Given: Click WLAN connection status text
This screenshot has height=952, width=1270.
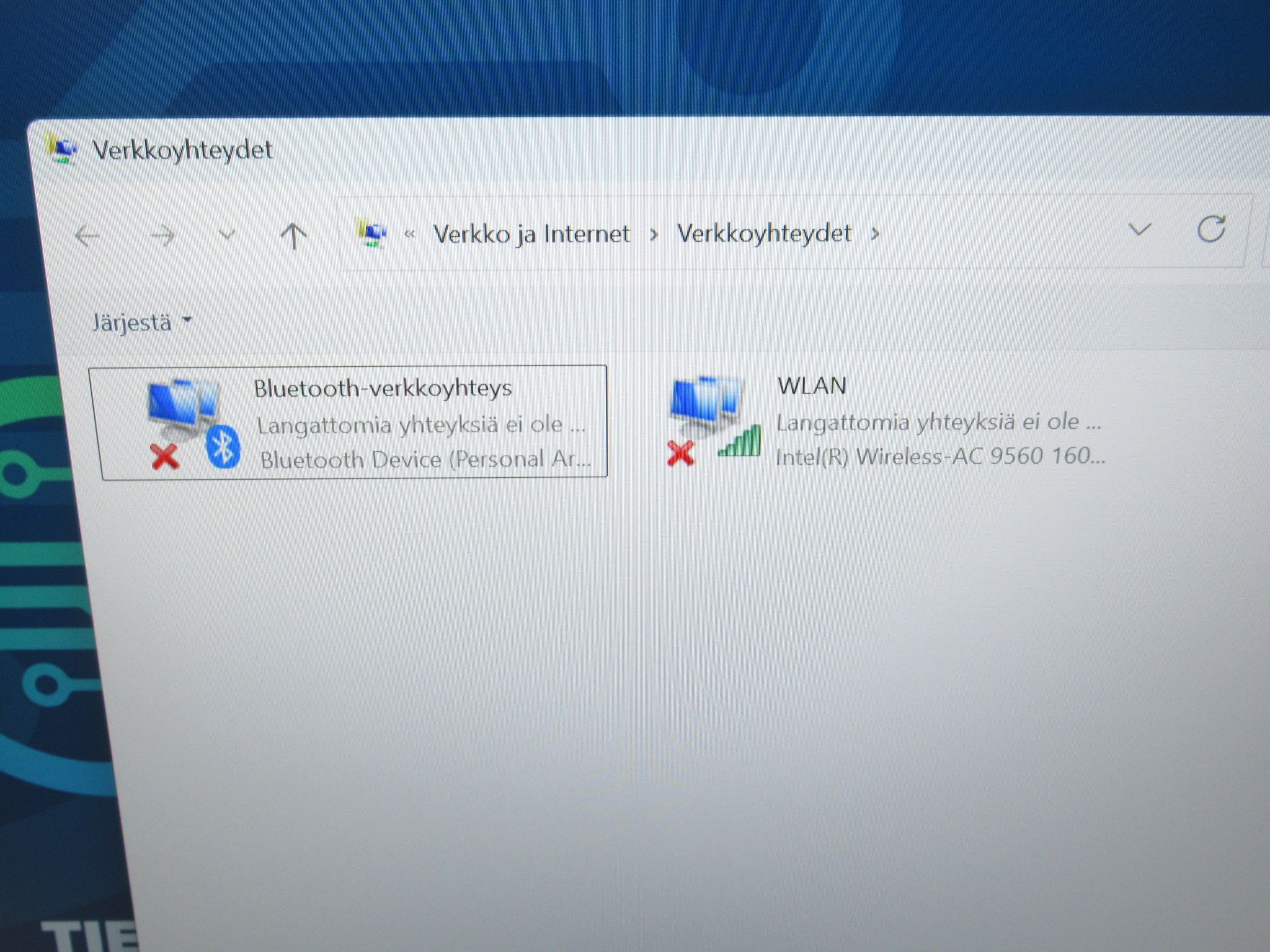Looking at the screenshot, I should point(939,422).
